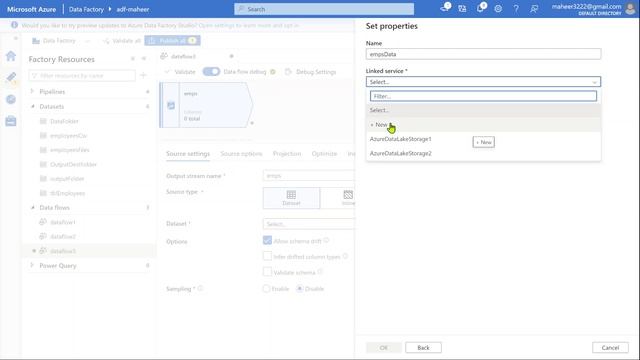The height and width of the screenshot is (360, 640).
Task: Open settings link in preview banner
Action: pos(249,25)
